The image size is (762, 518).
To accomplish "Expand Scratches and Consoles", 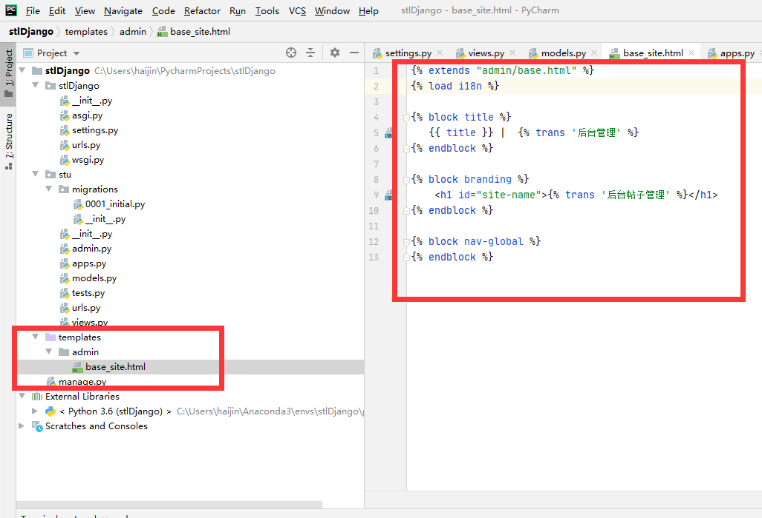I will tap(21, 426).
